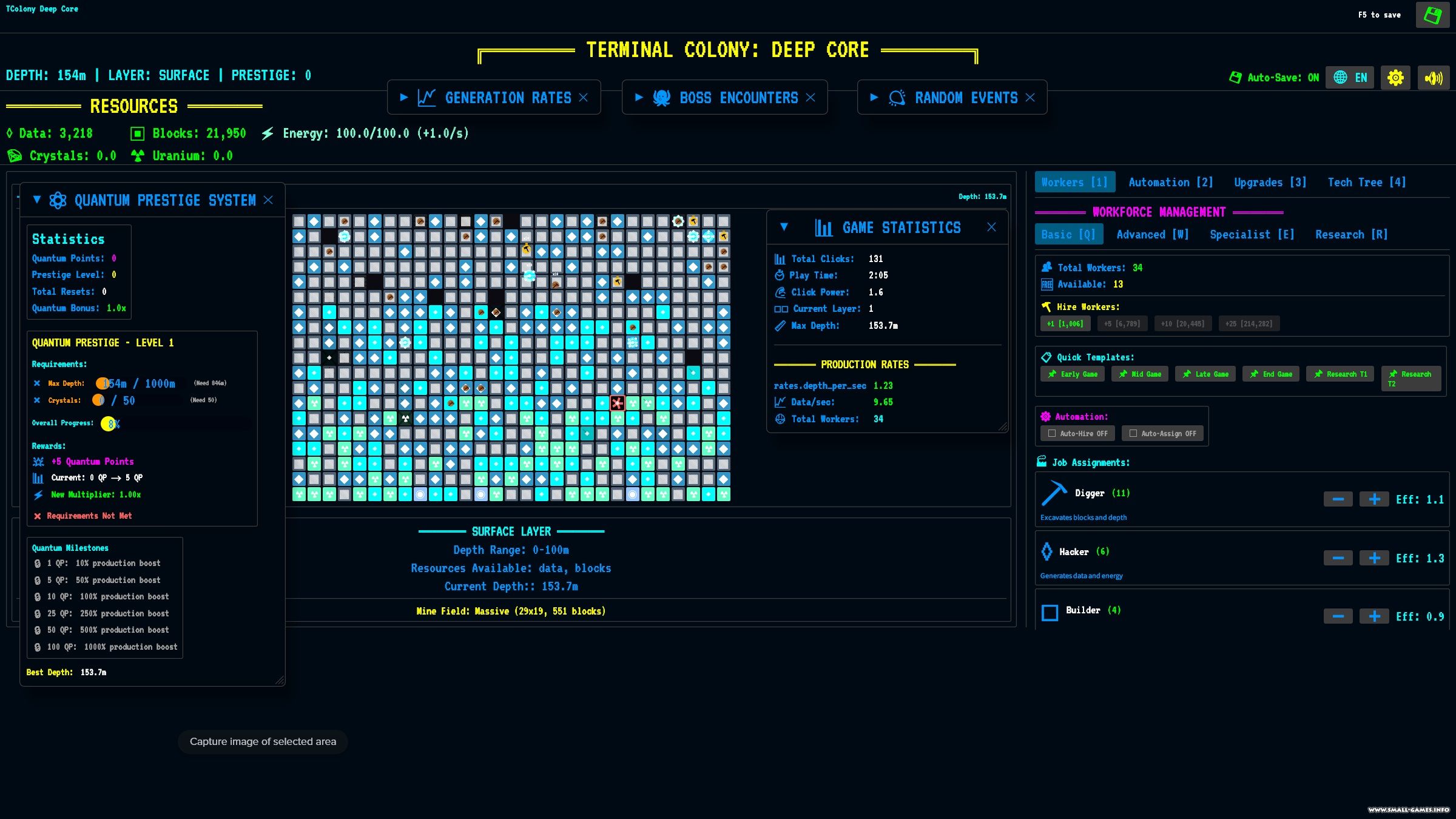Image resolution: width=1456 pixels, height=819 pixels.
Task: Click the Builder square job icon
Action: pyautogui.click(x=1050, y=613)
